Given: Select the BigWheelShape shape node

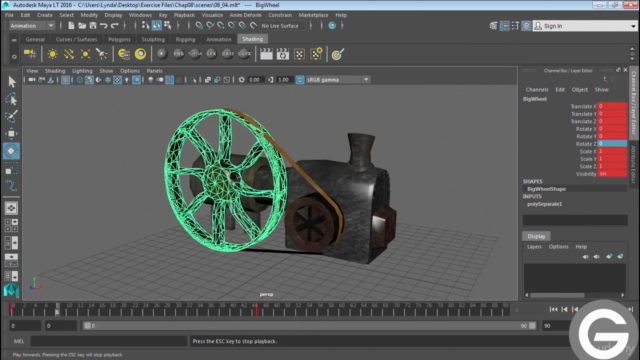Looking at the screenshot, I should pyautogui.click(x=547, y=189).
